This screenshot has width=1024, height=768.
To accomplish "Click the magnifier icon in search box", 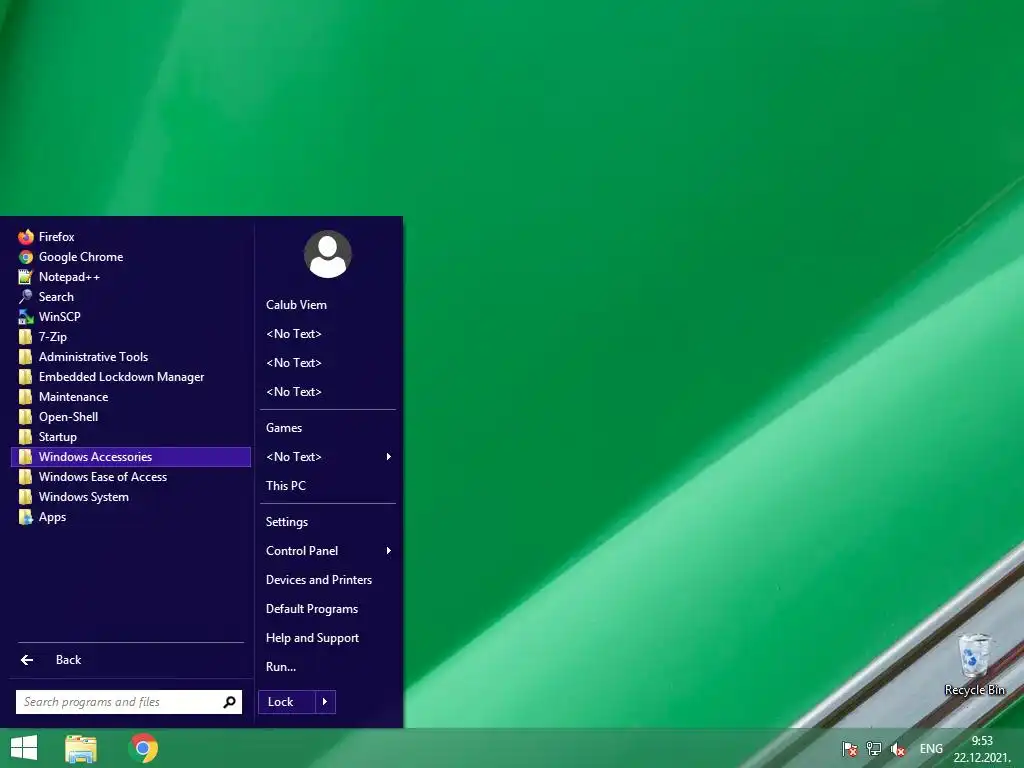I will click(229, 702).
